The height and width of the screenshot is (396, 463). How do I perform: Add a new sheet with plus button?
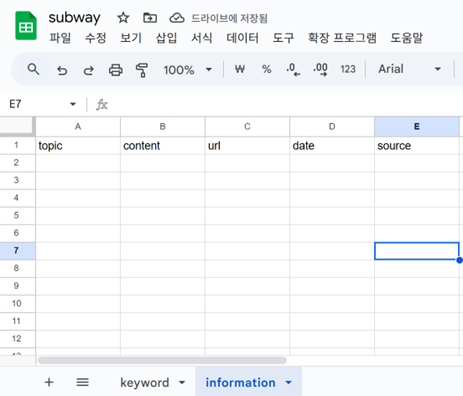coord(49,382)
